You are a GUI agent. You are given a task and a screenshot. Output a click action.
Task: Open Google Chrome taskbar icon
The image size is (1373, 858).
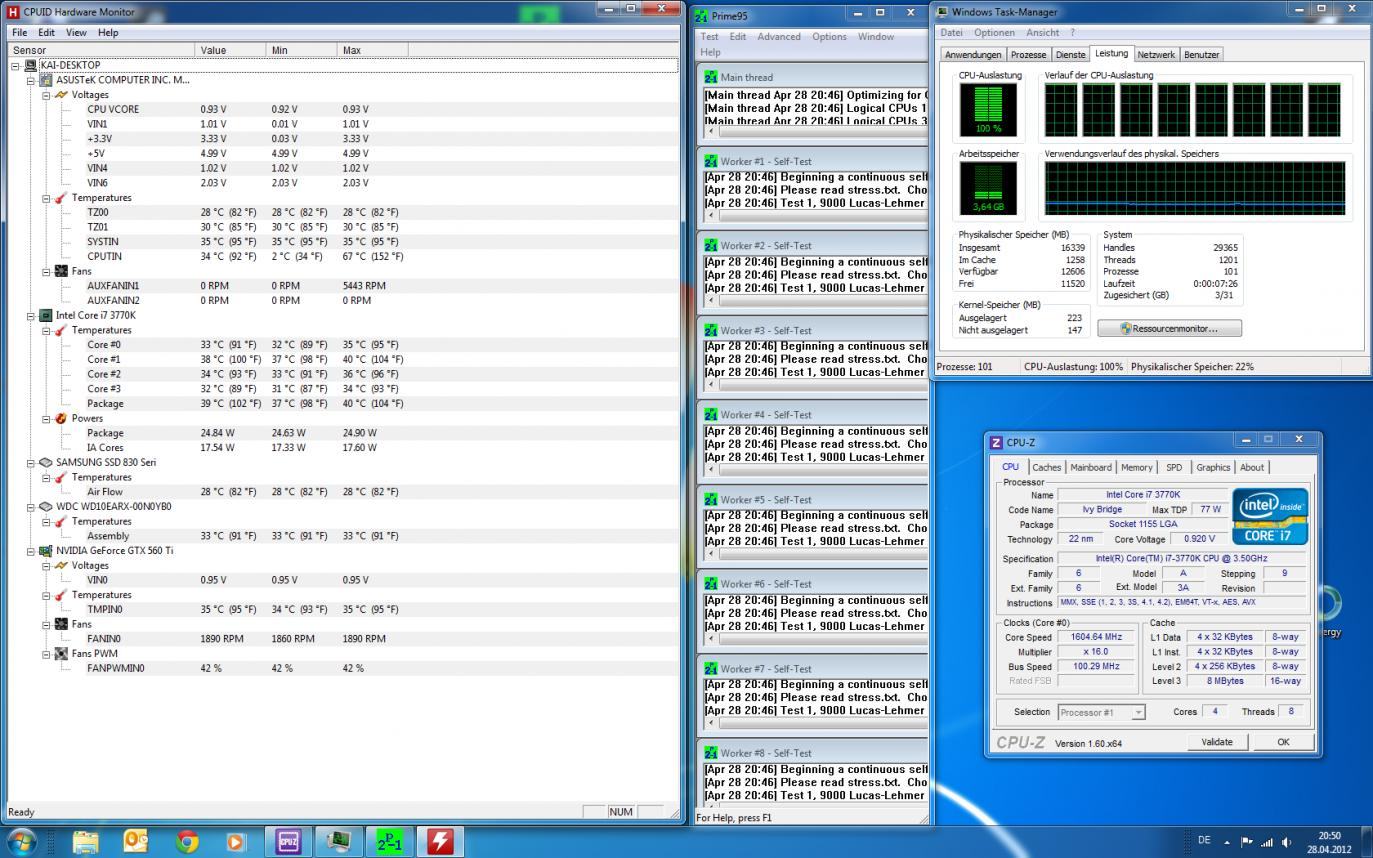tap(187, 841)
